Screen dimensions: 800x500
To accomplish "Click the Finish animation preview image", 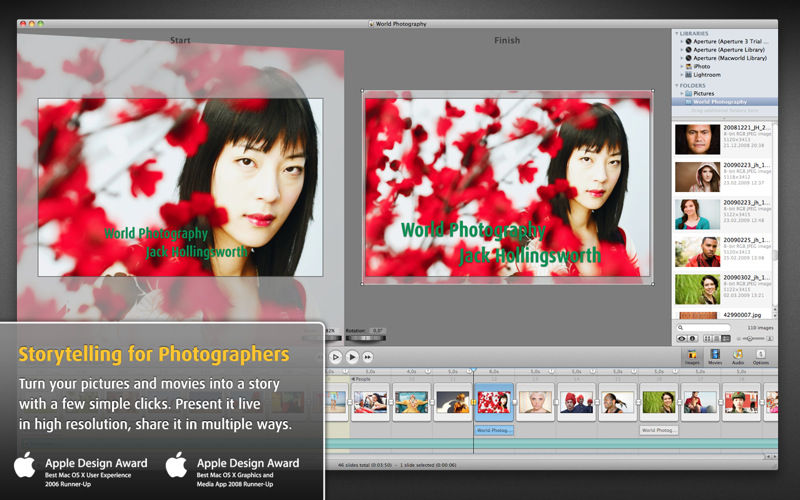I will (508, 187).
